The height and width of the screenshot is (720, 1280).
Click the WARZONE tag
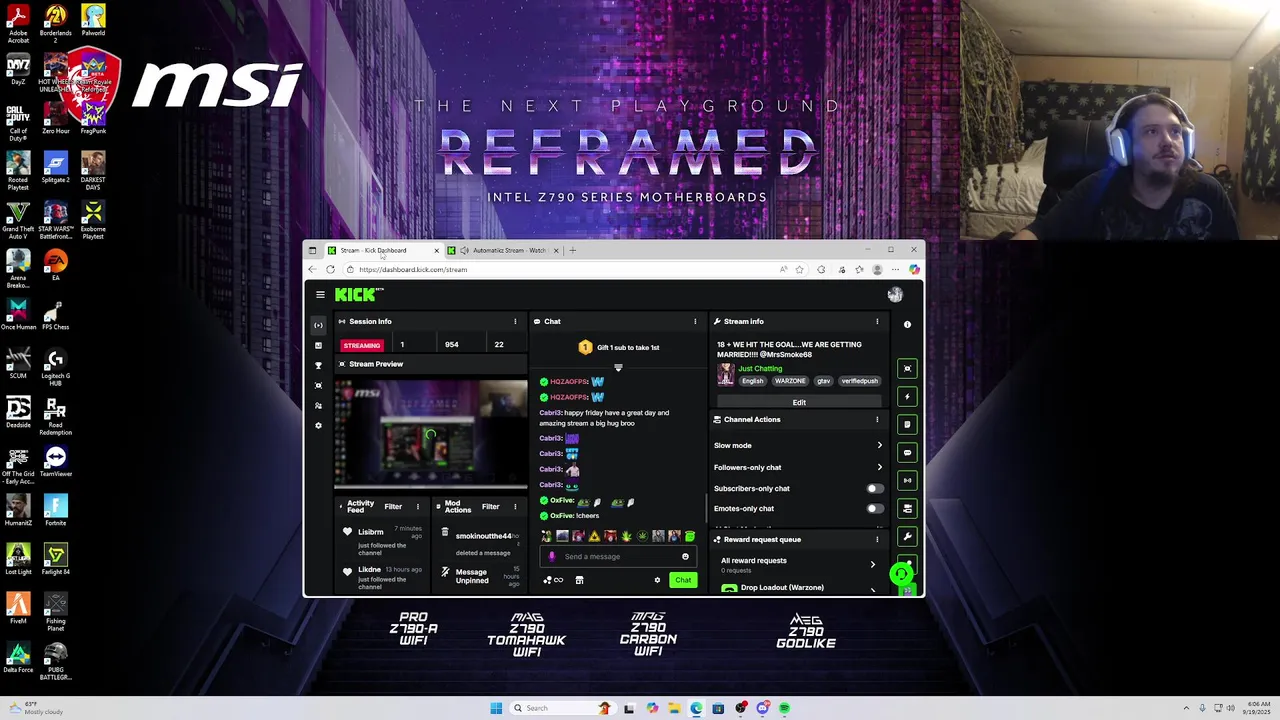click(790, 381)
